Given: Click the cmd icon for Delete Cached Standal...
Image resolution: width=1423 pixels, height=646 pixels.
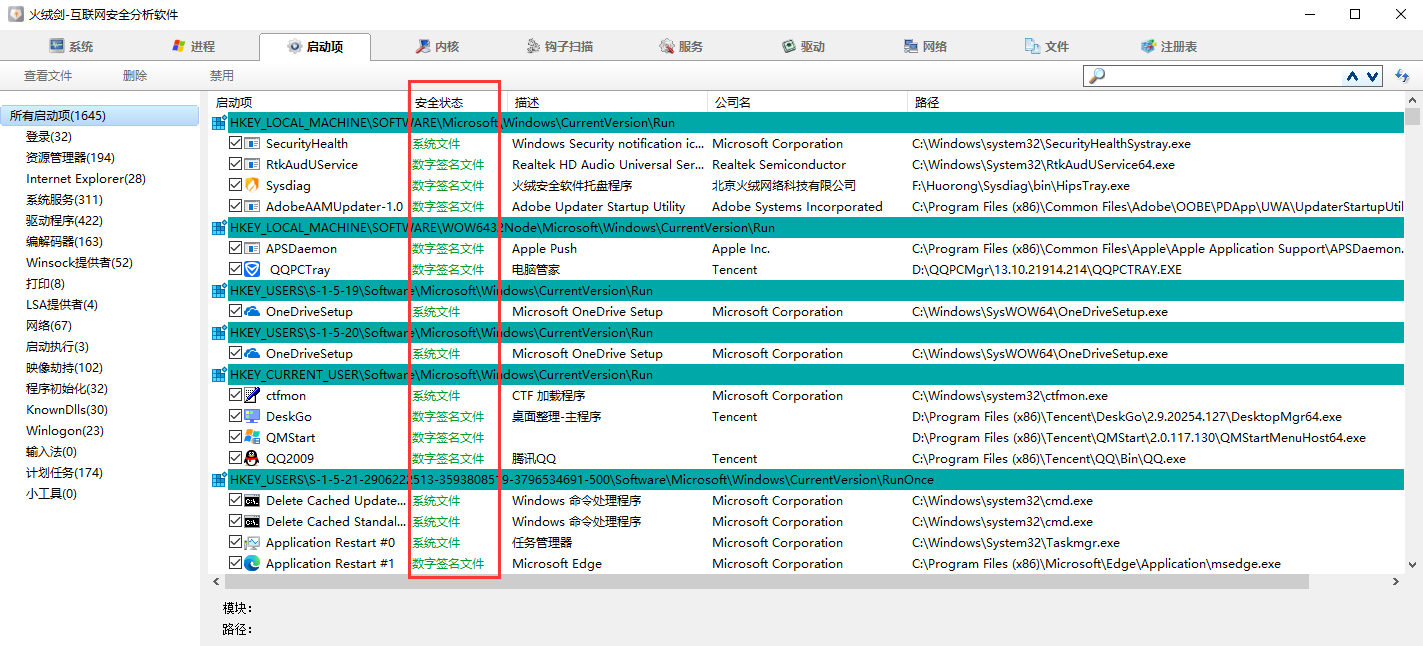Looking at the screenshot, I should pos(252,522).
